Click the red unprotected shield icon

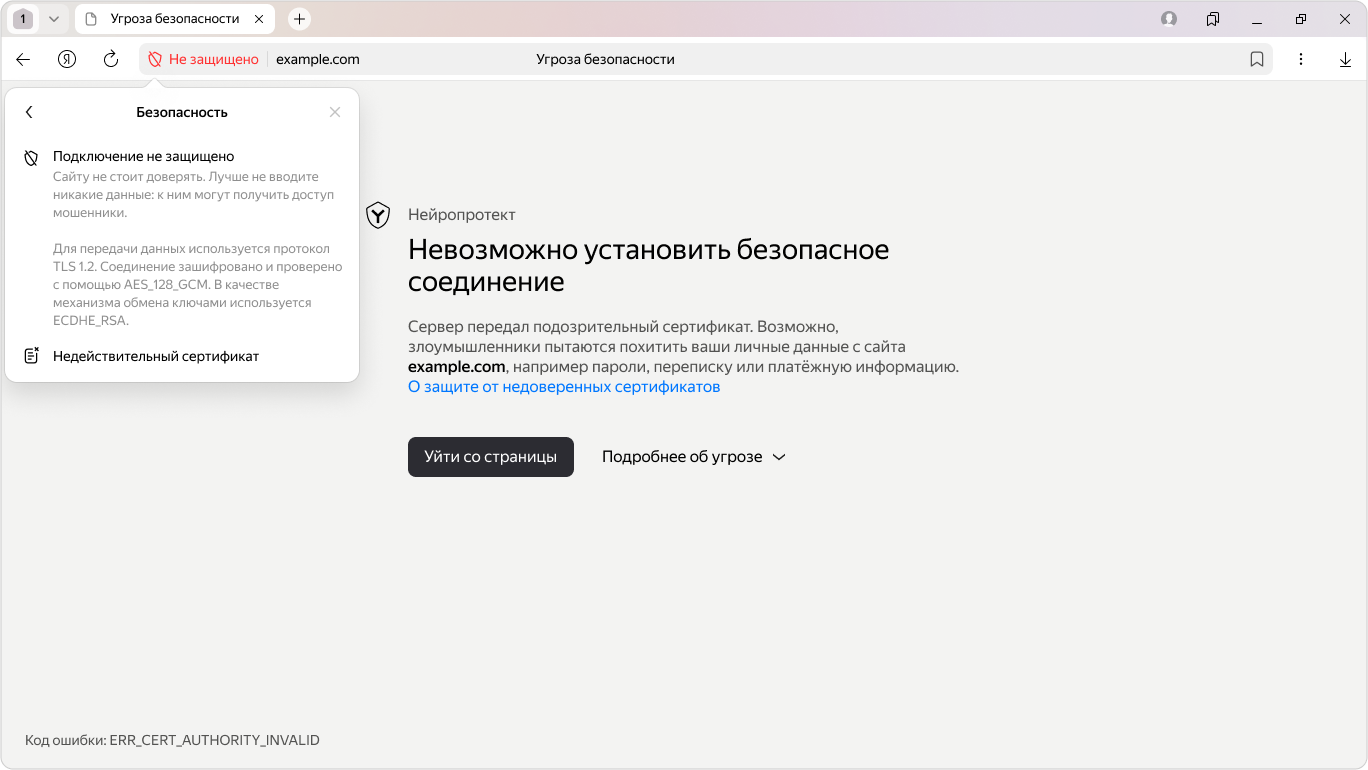155,60
